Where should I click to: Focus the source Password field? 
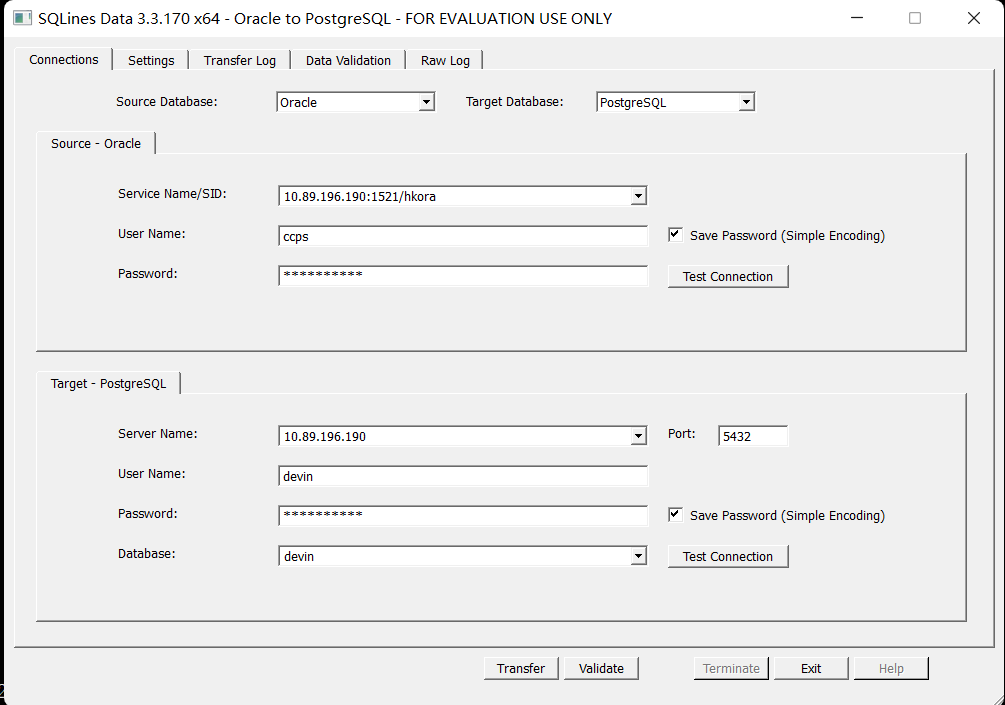(x=463, y=276)
